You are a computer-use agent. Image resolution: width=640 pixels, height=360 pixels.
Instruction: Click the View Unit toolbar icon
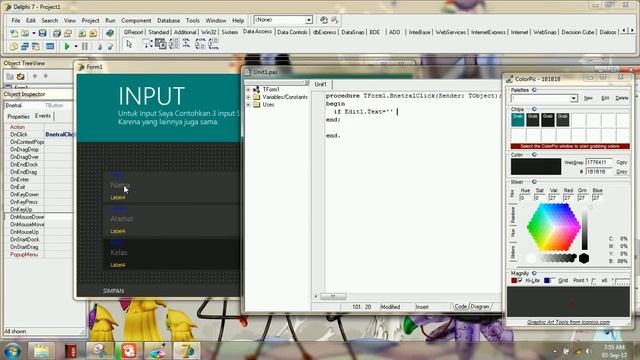click(14, 47)
